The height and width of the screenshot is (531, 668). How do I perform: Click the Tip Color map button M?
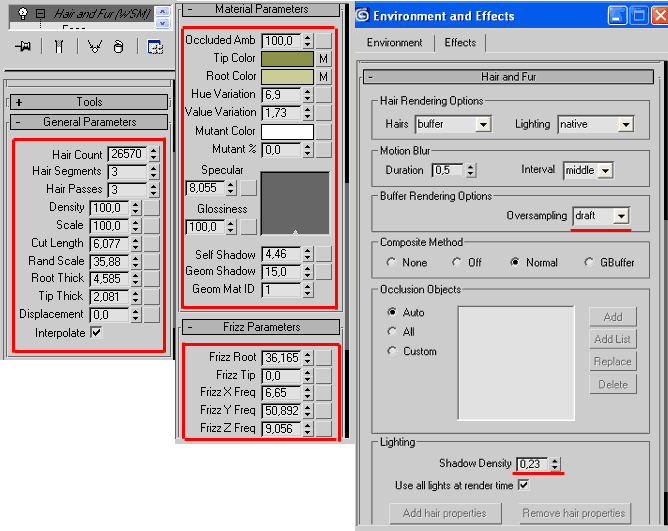[323, 58]
